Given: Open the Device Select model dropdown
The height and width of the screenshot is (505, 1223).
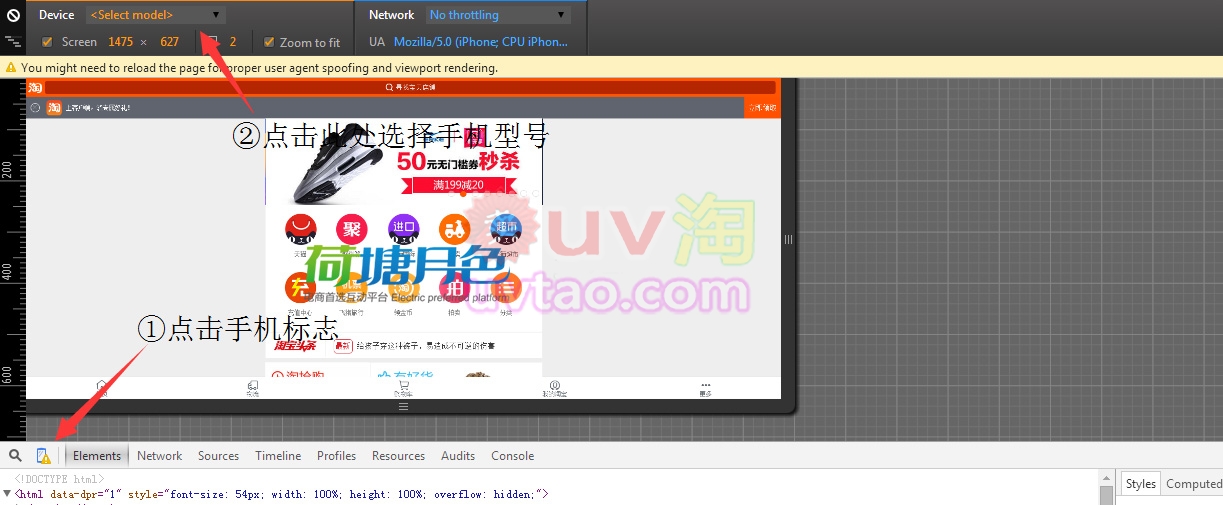Looking at the screenshot, I should point(155,15).
